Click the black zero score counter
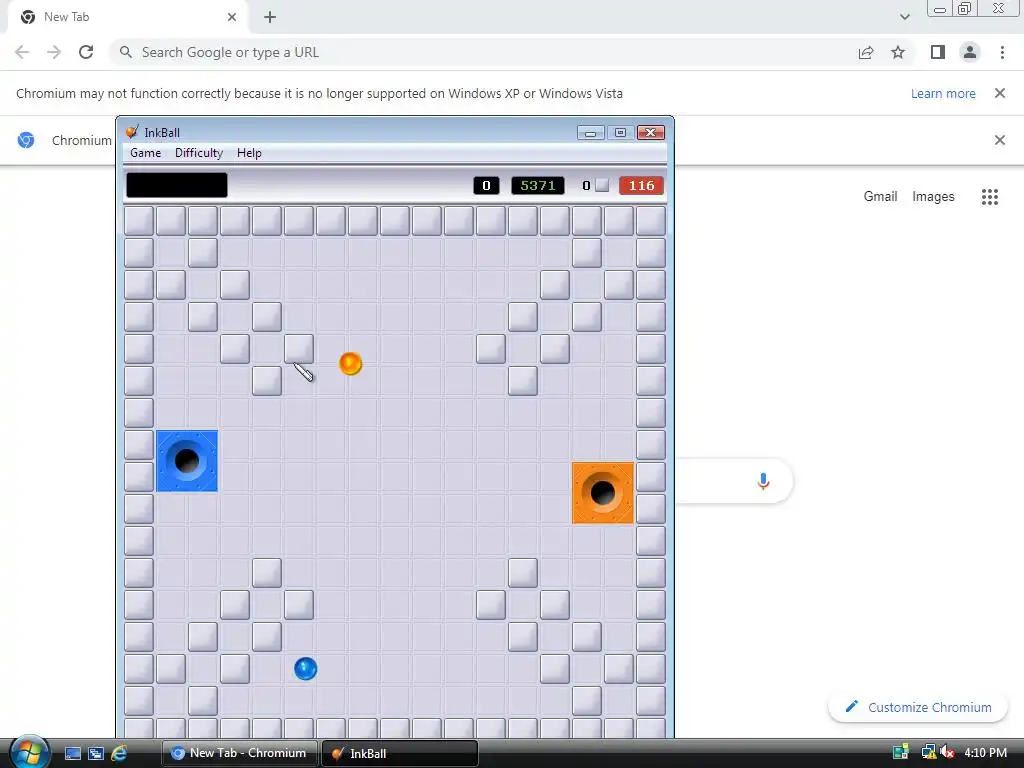The width and height of the screenshot is (1024, 768). point(486,185)
